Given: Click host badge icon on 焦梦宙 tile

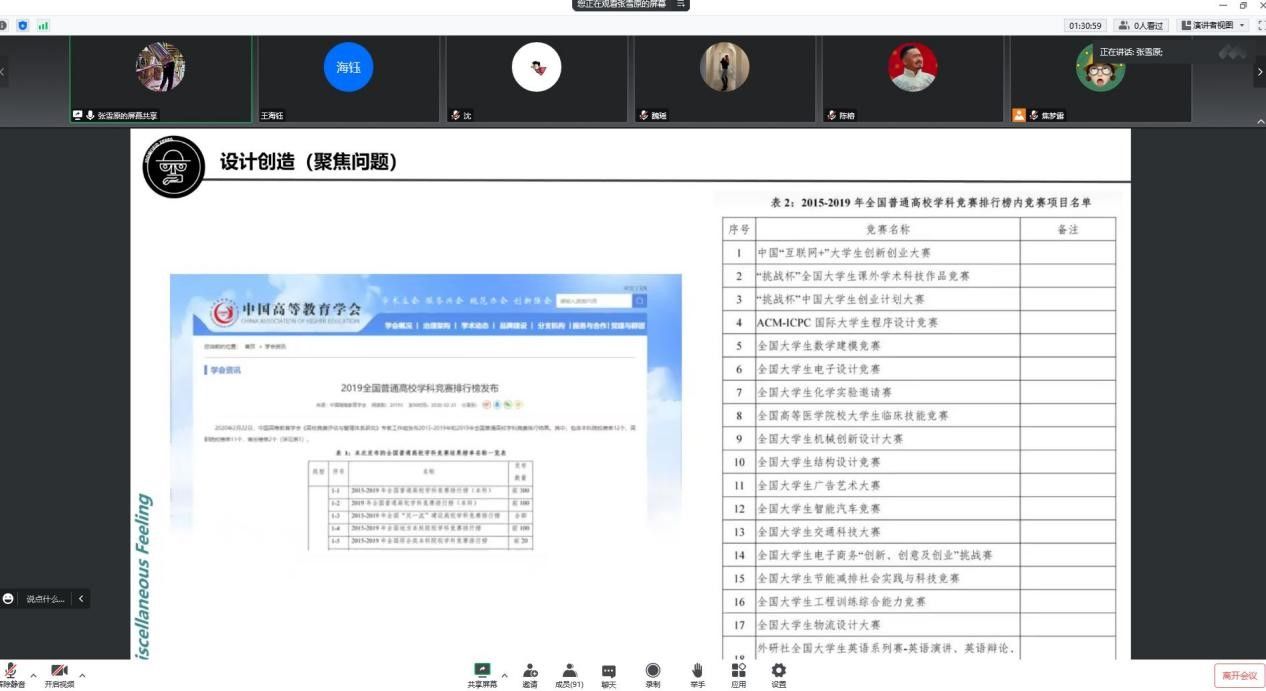Looking at the screenshot, I should (1019, 116).
